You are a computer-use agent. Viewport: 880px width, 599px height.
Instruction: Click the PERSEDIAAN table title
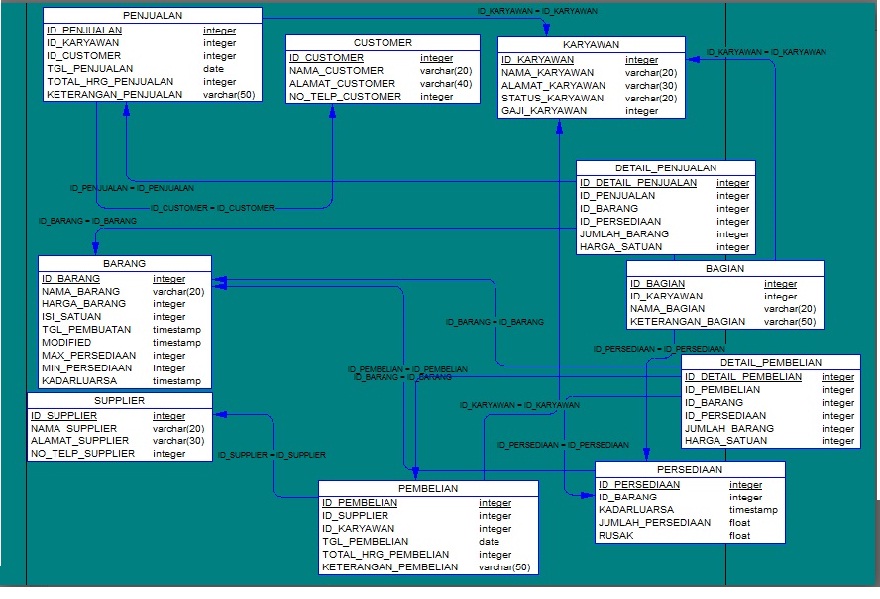coord(689,468)
